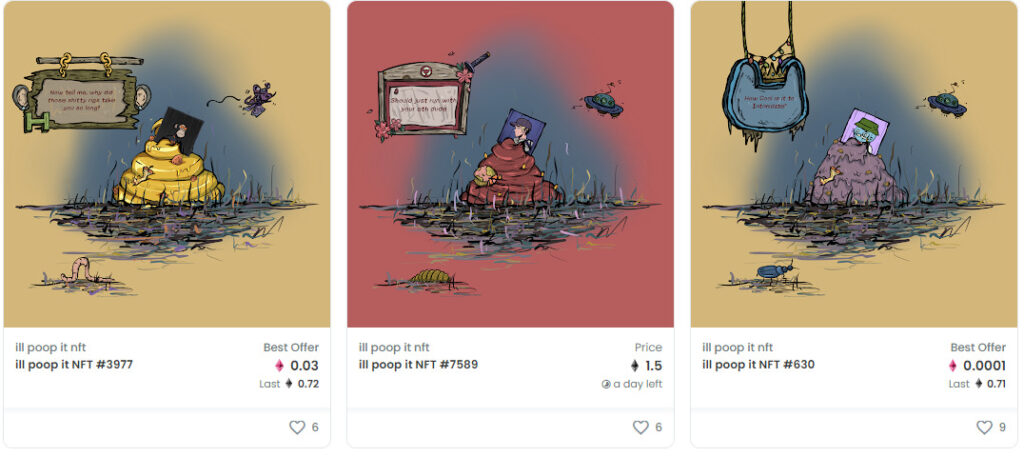Click pink ETH icon beside 0.0001 offer
This screenshot has height=457, width=1024.
click(953, 366)
